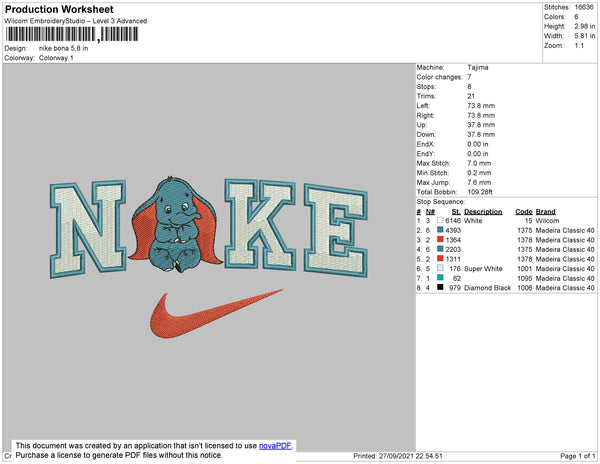The height and width of the screenshot is (464, 600).
Task: Click the 'Left:' label
Action: [x=423, y=106]
